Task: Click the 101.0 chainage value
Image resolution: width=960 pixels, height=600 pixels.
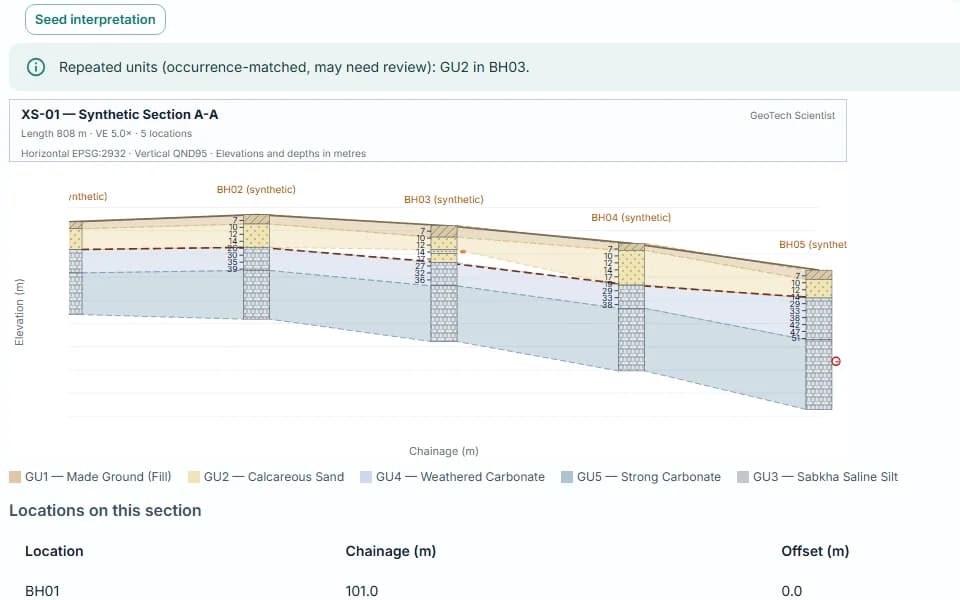Action: (x=362, y=591)
